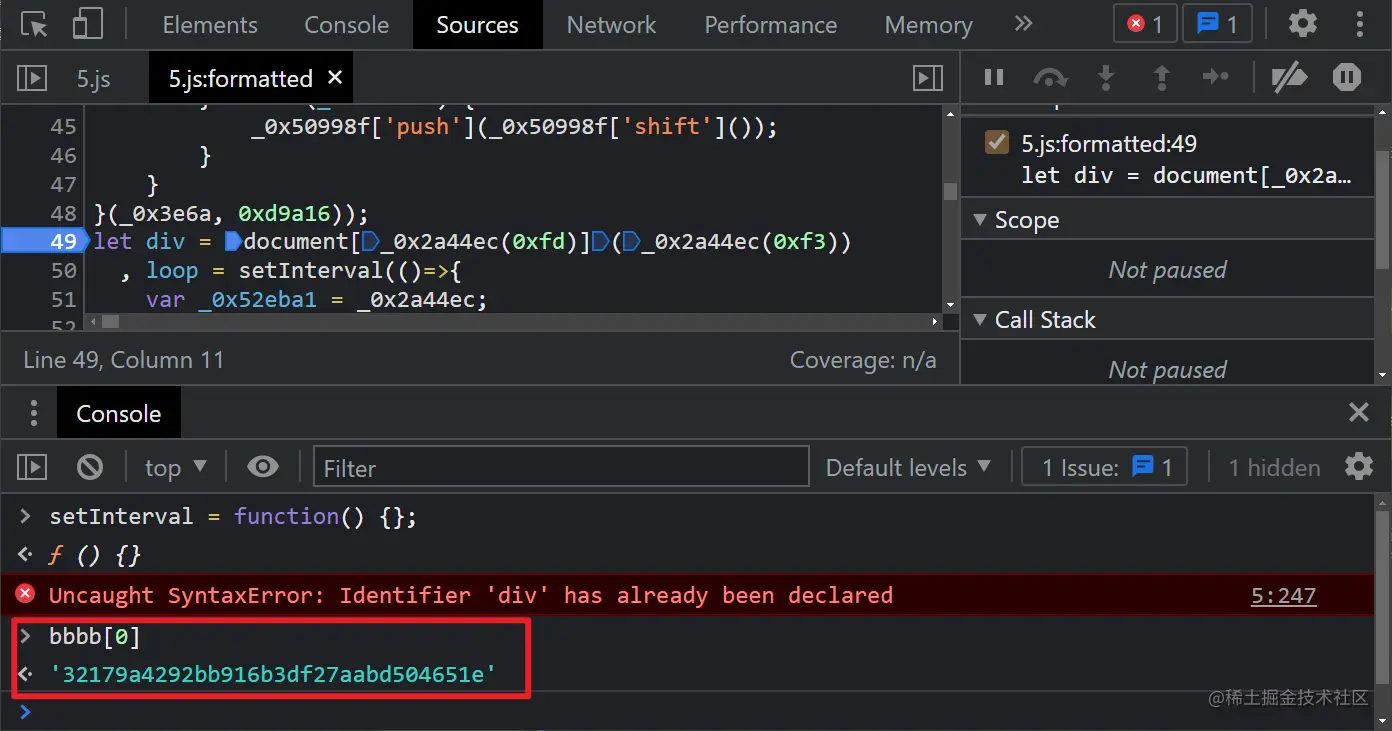Open console settings gear
Viewport: 1392px width, 731px height.
(1359, 466)
